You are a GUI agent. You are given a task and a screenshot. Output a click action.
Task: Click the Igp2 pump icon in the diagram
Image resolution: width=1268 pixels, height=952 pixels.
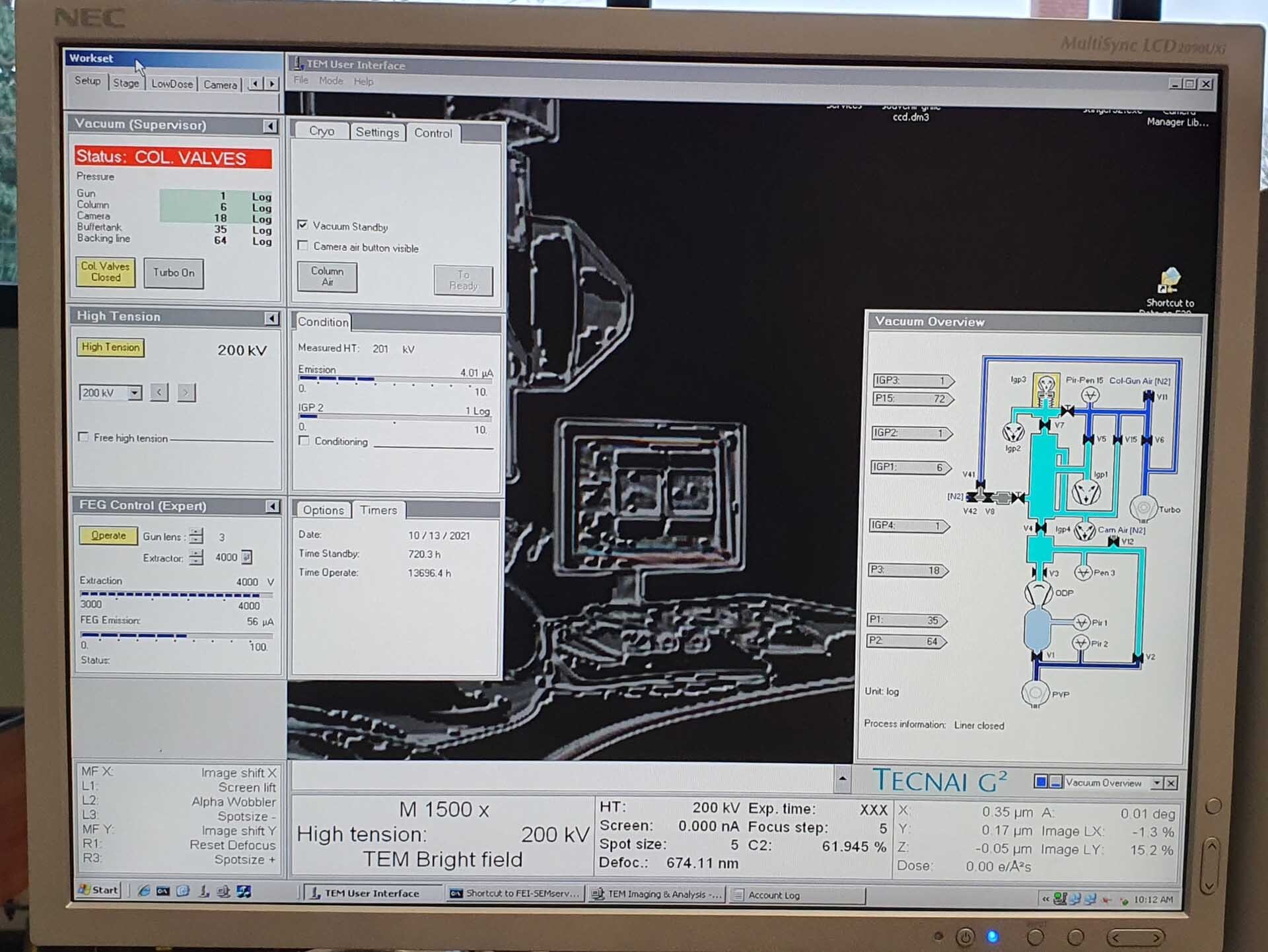coord(1013,432)
